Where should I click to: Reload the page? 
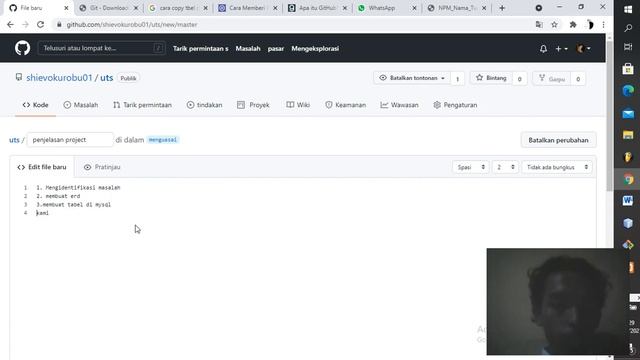[x=40, y=24]
